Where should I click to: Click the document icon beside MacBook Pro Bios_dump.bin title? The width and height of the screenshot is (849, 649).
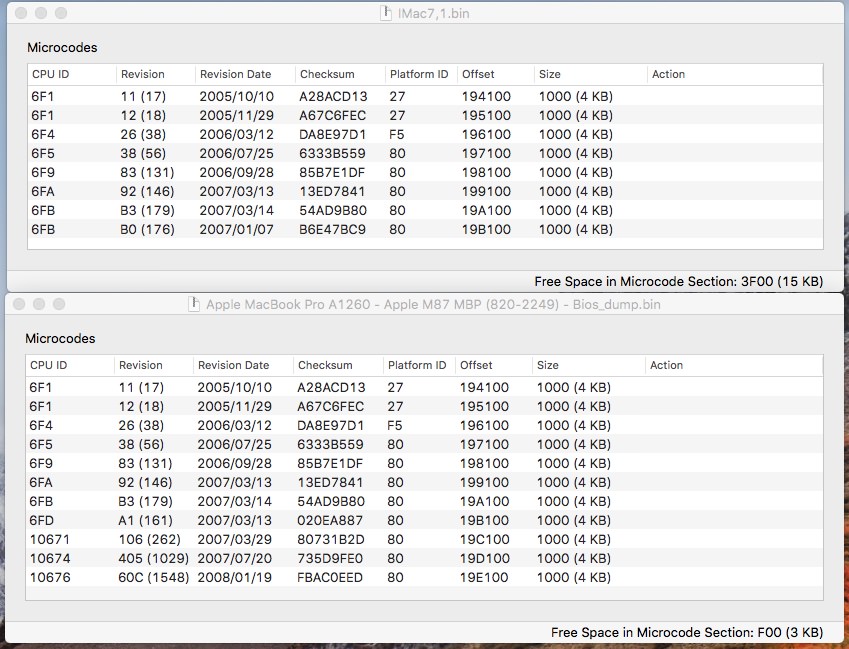tap(193, 304)
